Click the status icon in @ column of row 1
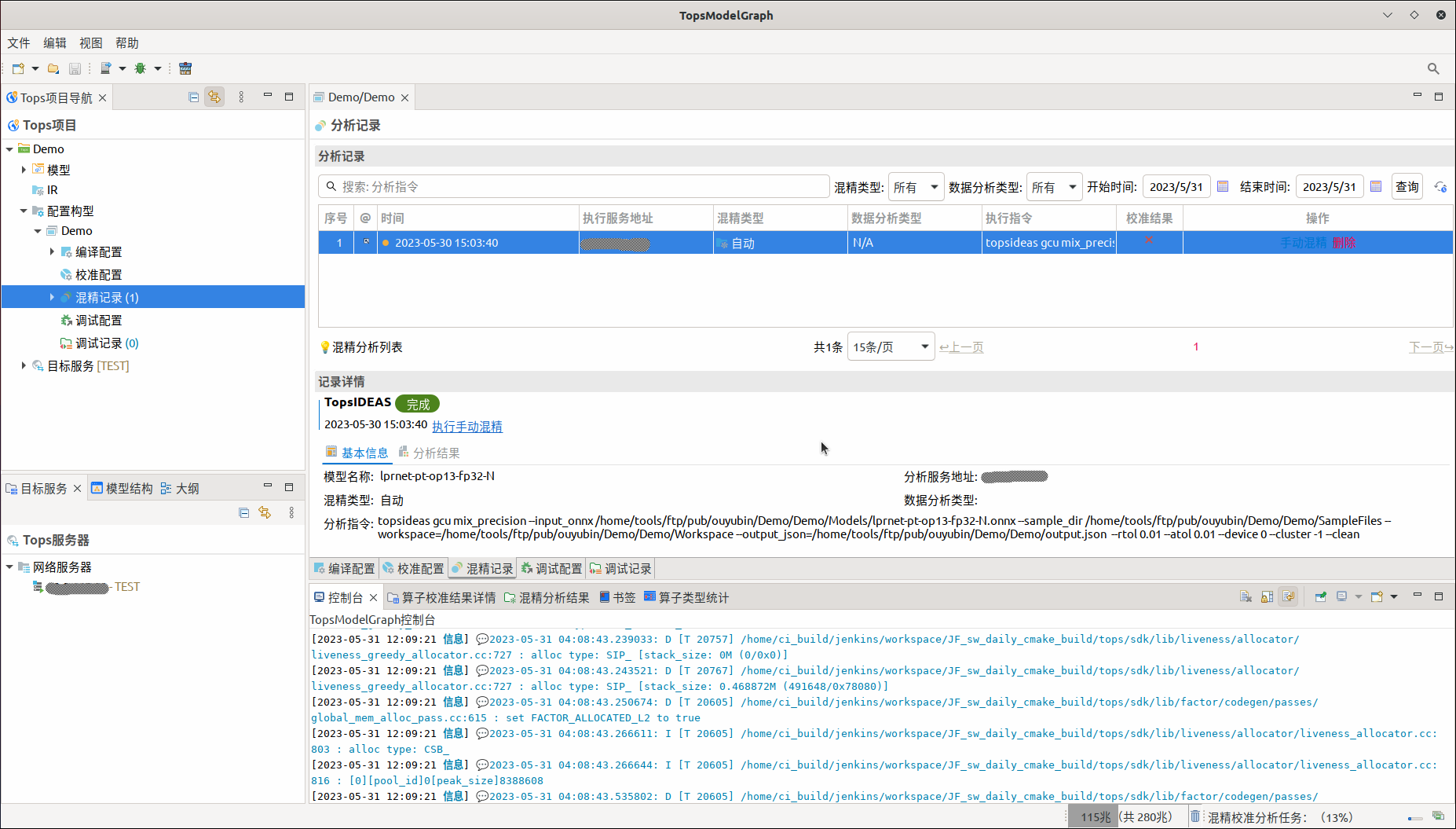The height and width of the screenshot is (829, 1456). point(365,242)
